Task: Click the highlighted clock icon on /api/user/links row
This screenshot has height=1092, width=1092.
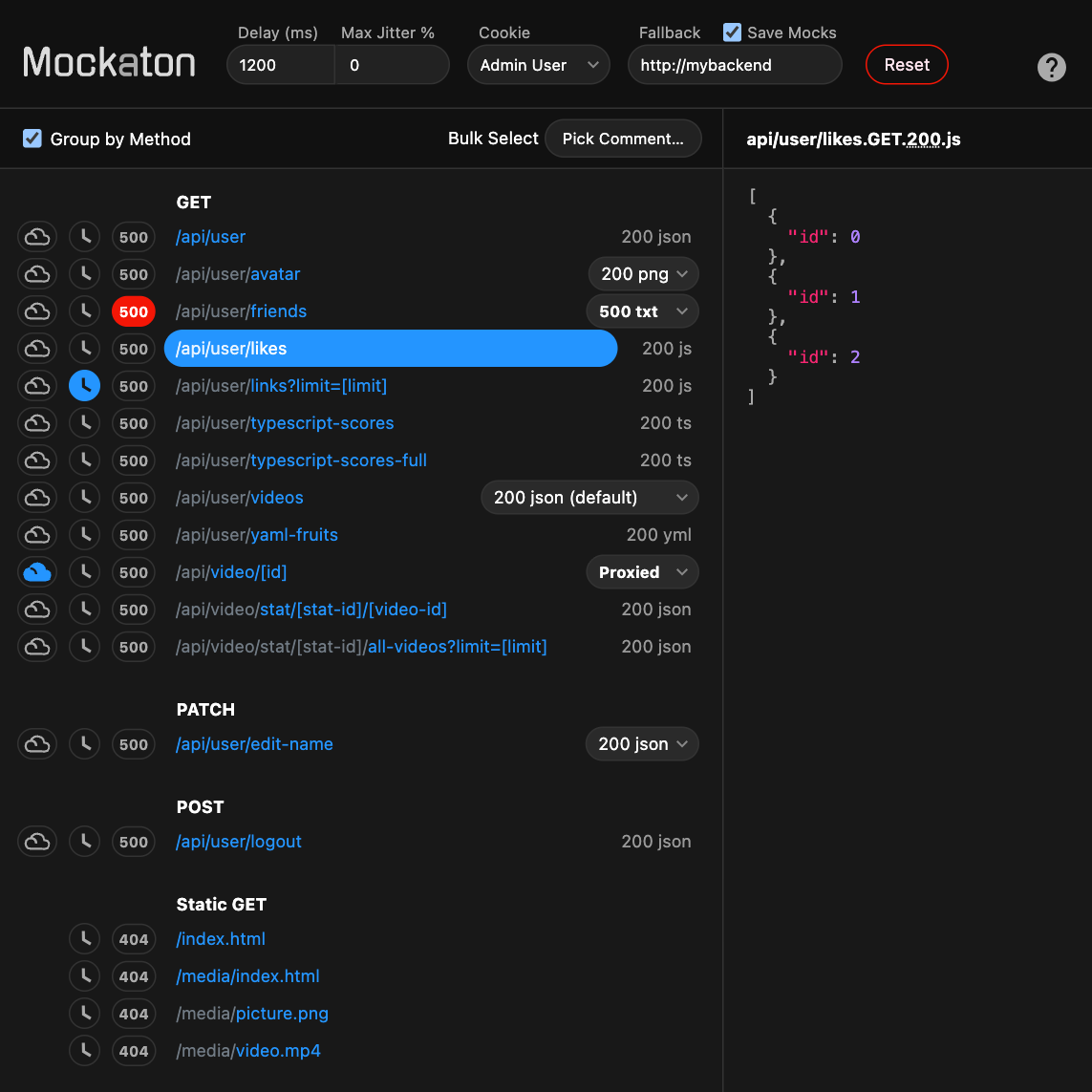Action: [x=84, y=385]
